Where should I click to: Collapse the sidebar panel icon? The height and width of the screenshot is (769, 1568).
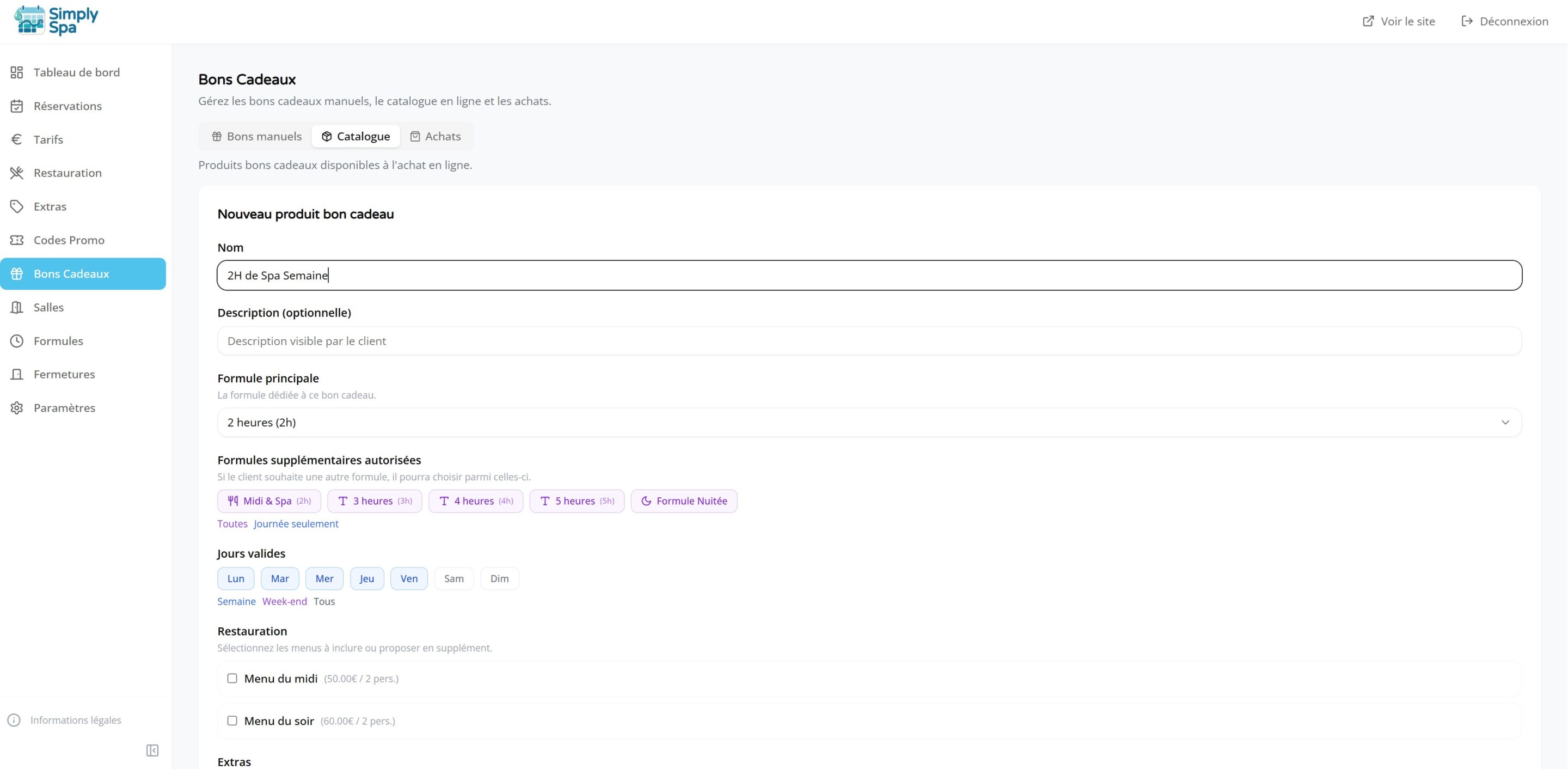152,750
